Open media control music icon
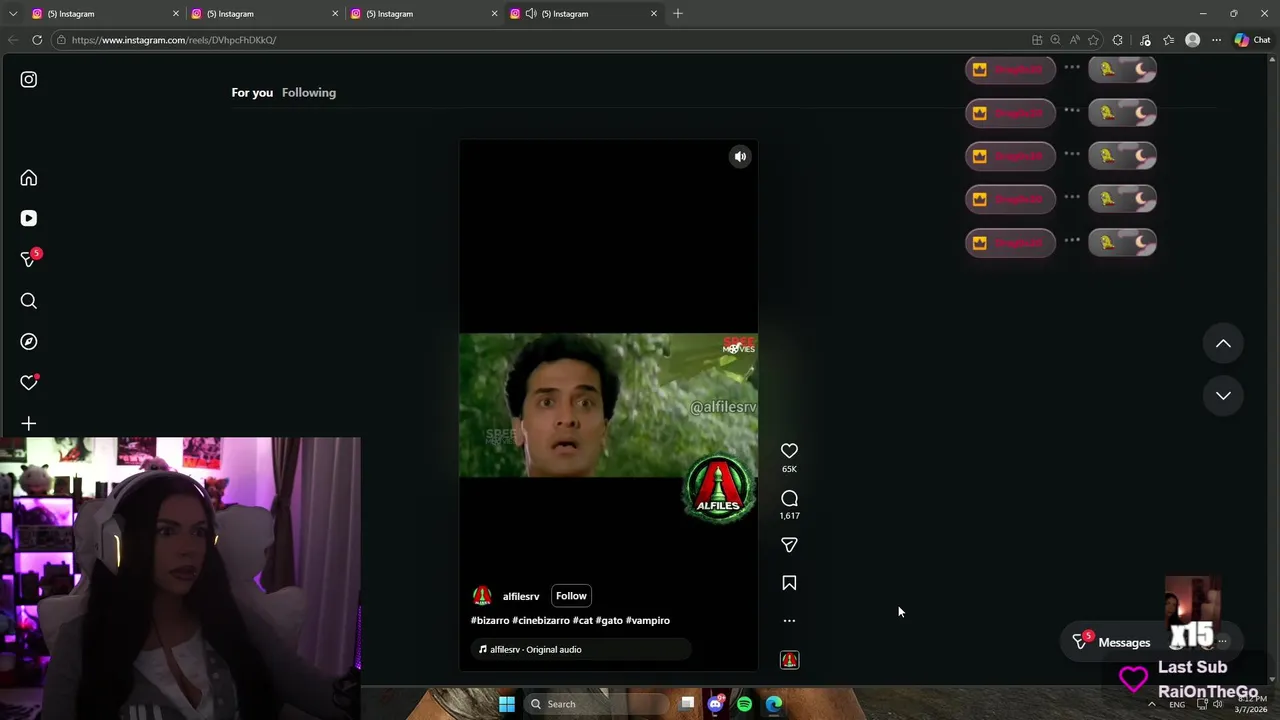Screen dimensions: 1280x720 click(x=1145, y=40)
